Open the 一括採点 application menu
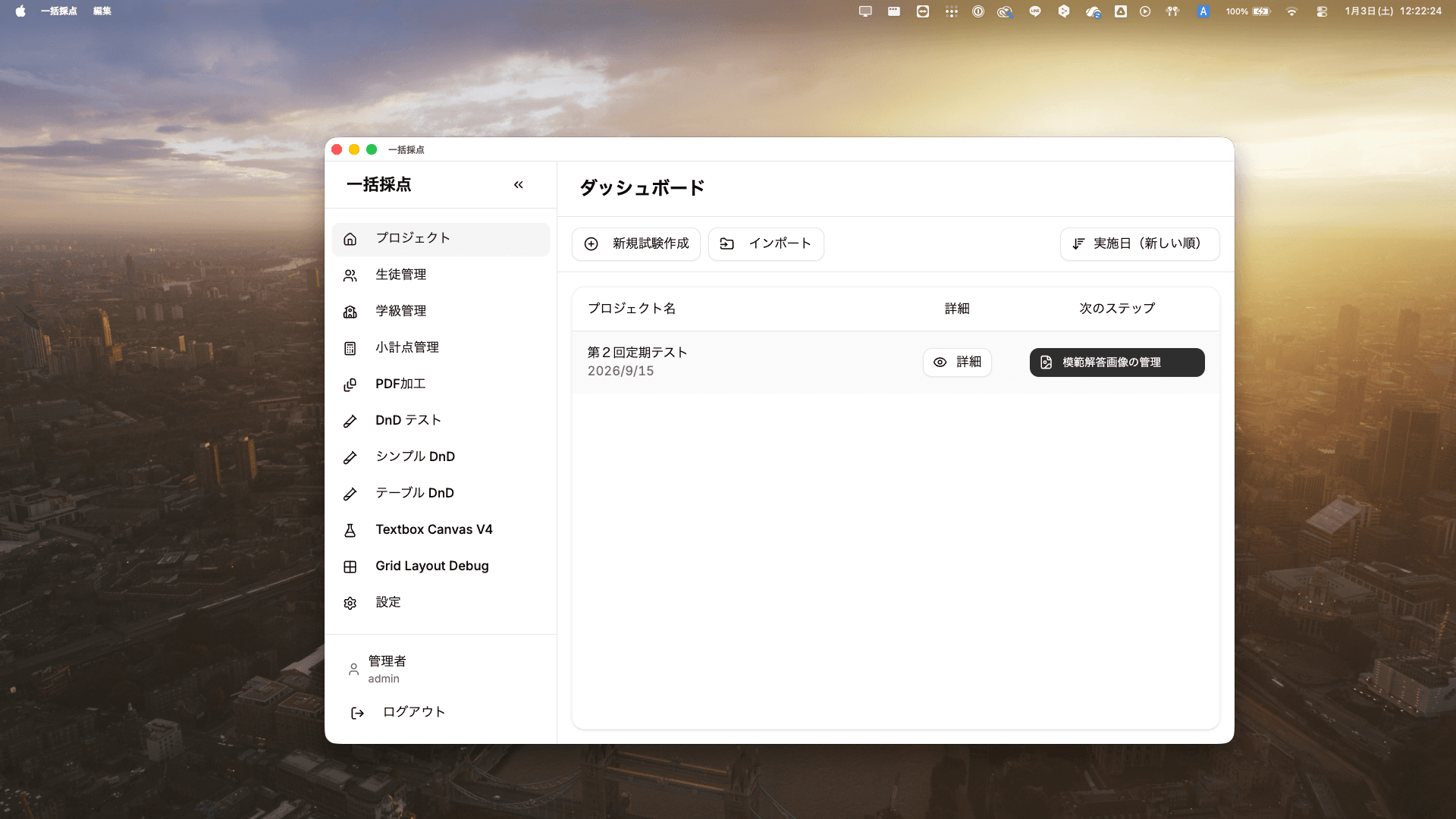The height and width of the screenshot is (819, 1456). pyautogui.click(x=61, y=11)
